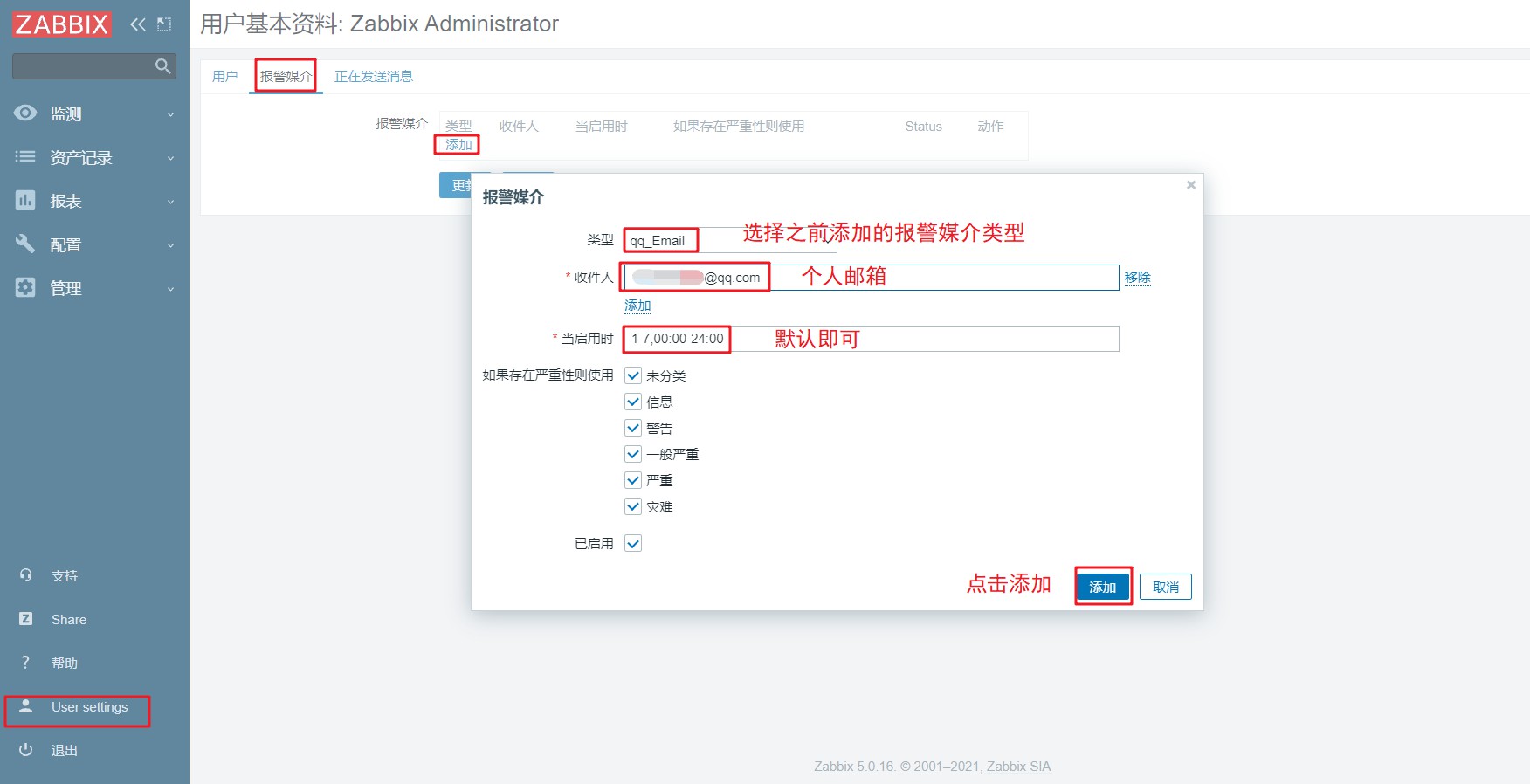Click the search magnifier icon
This screenshot has height=784, width=1530.
click(162, 66)
